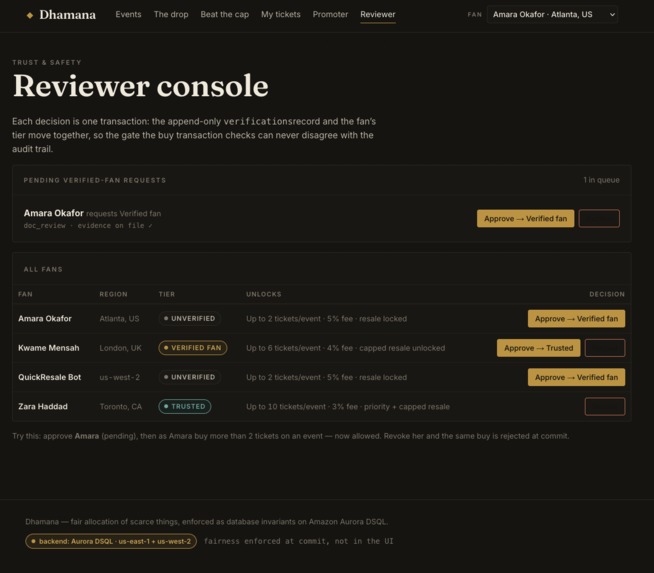654x573 pixels.
Task: Open The drop tab
Action: coord(171,14)
